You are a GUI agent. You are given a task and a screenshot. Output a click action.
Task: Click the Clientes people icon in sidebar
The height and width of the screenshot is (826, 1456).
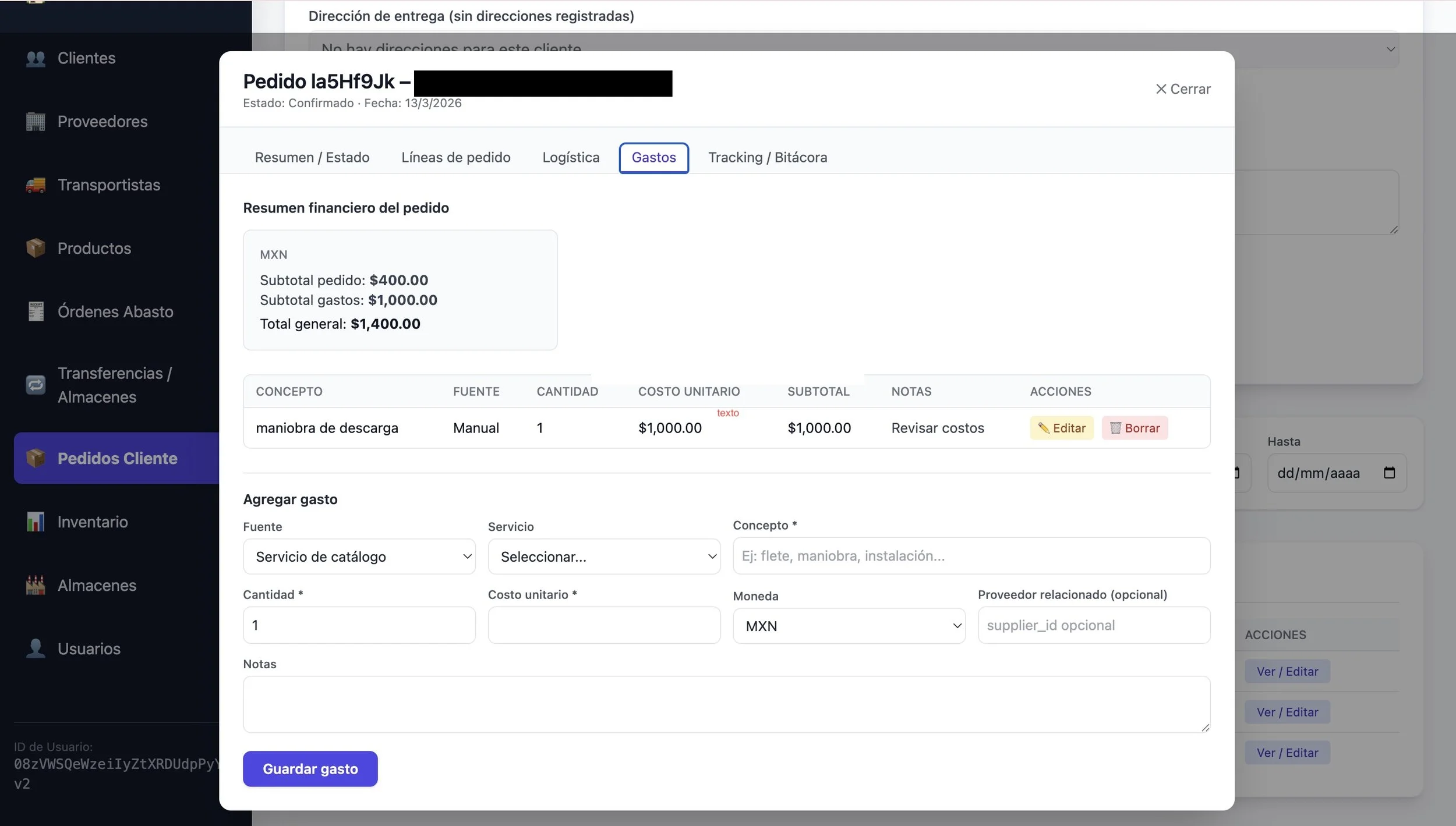36,58
